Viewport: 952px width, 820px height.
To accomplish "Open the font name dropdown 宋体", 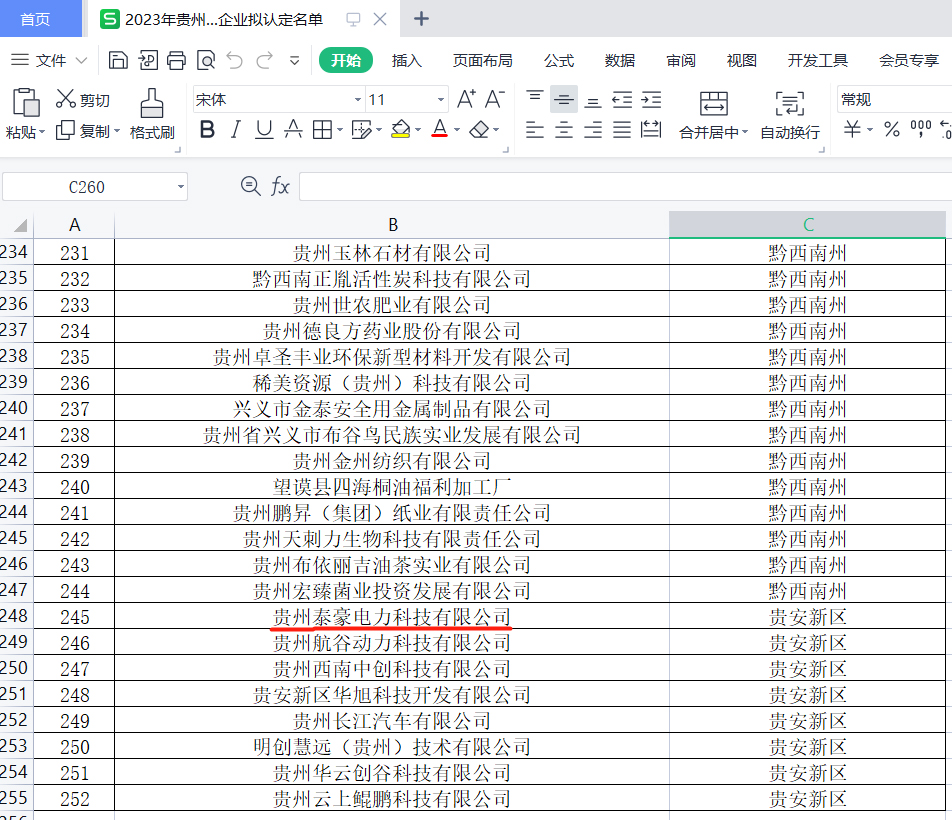I will [x=358, y=100].
